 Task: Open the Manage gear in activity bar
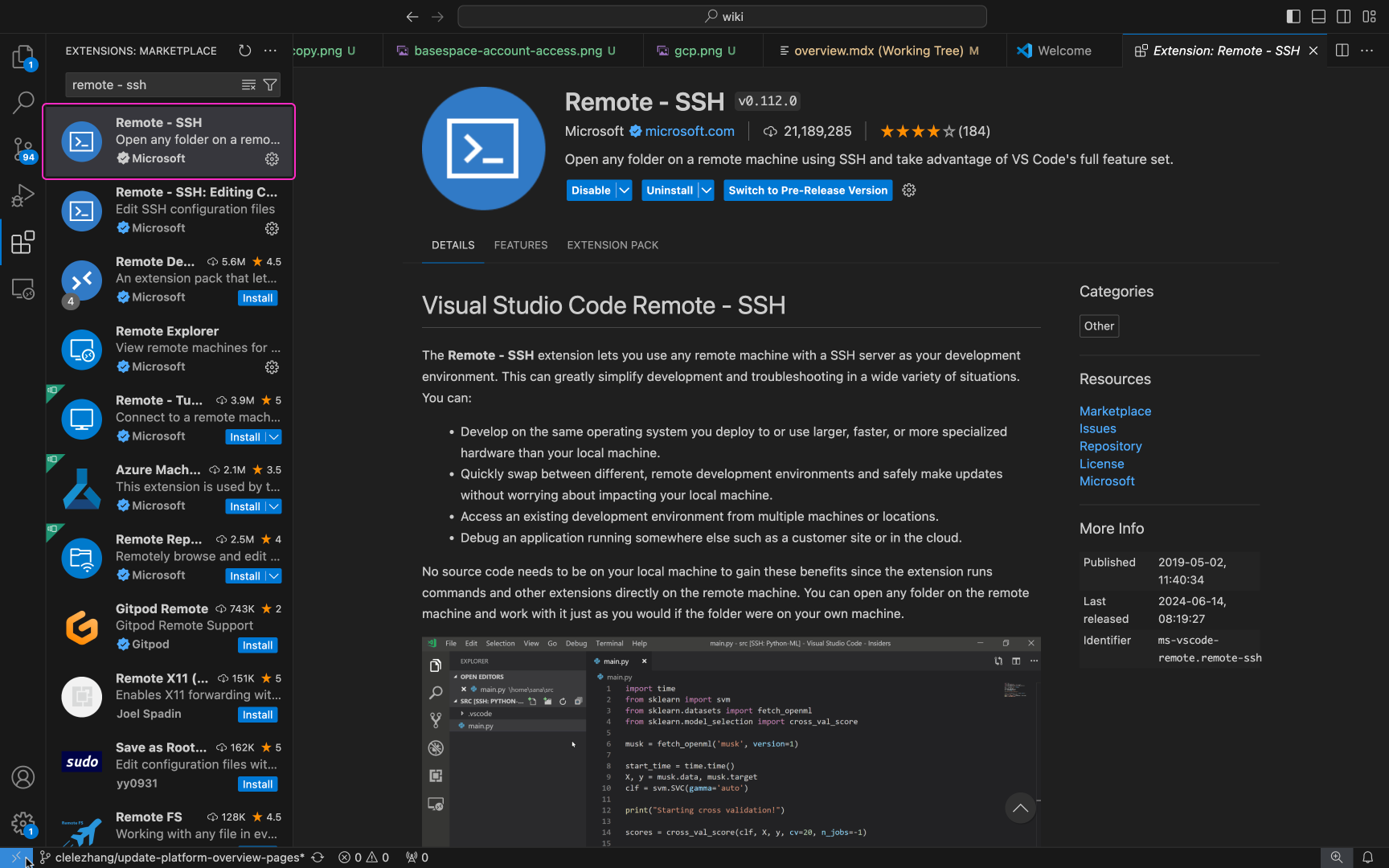[x=23, y=823]
